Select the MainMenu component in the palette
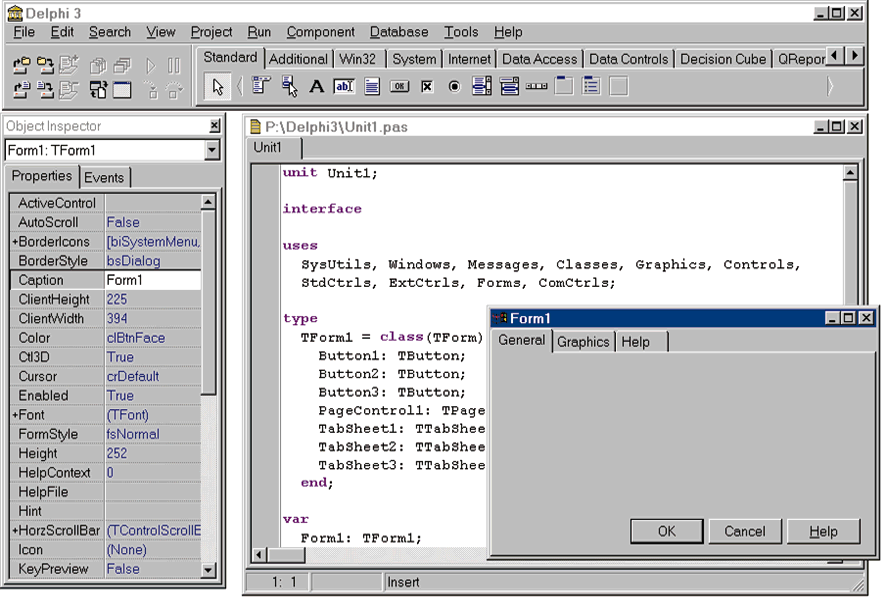 coord(261,87)
